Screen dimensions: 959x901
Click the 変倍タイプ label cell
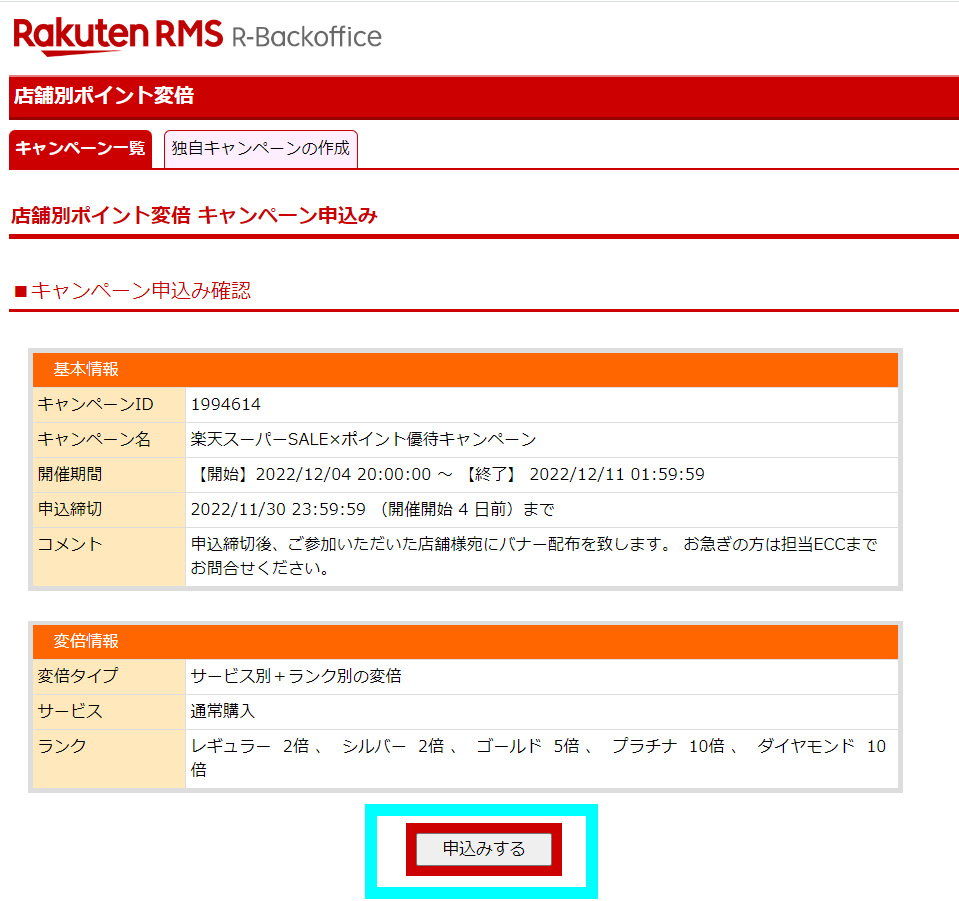click(109, 676)
